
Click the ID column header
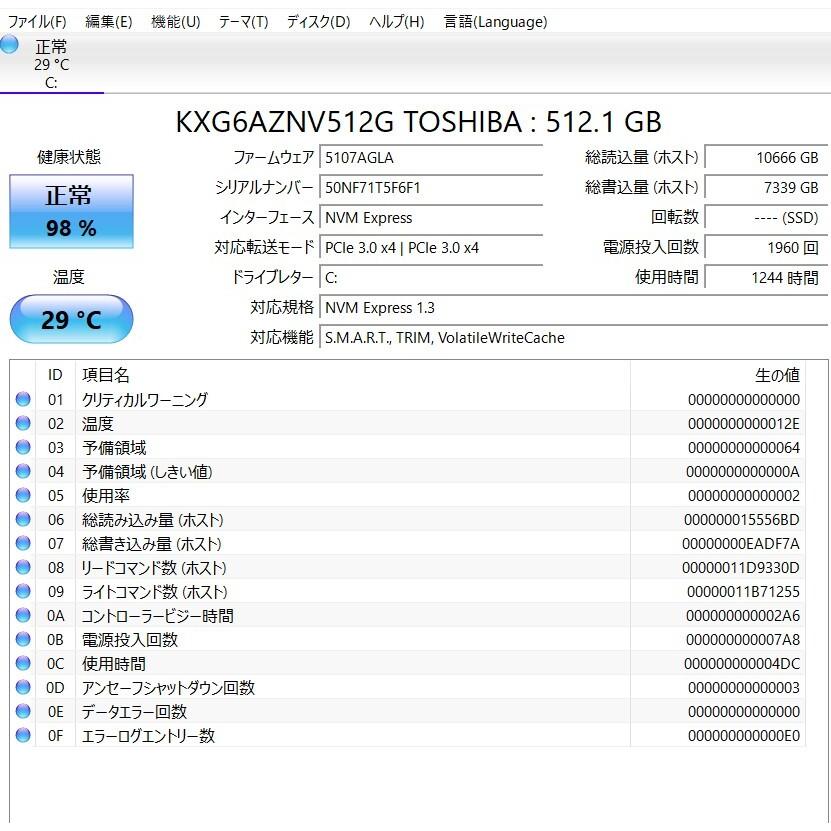pos(55,375)
